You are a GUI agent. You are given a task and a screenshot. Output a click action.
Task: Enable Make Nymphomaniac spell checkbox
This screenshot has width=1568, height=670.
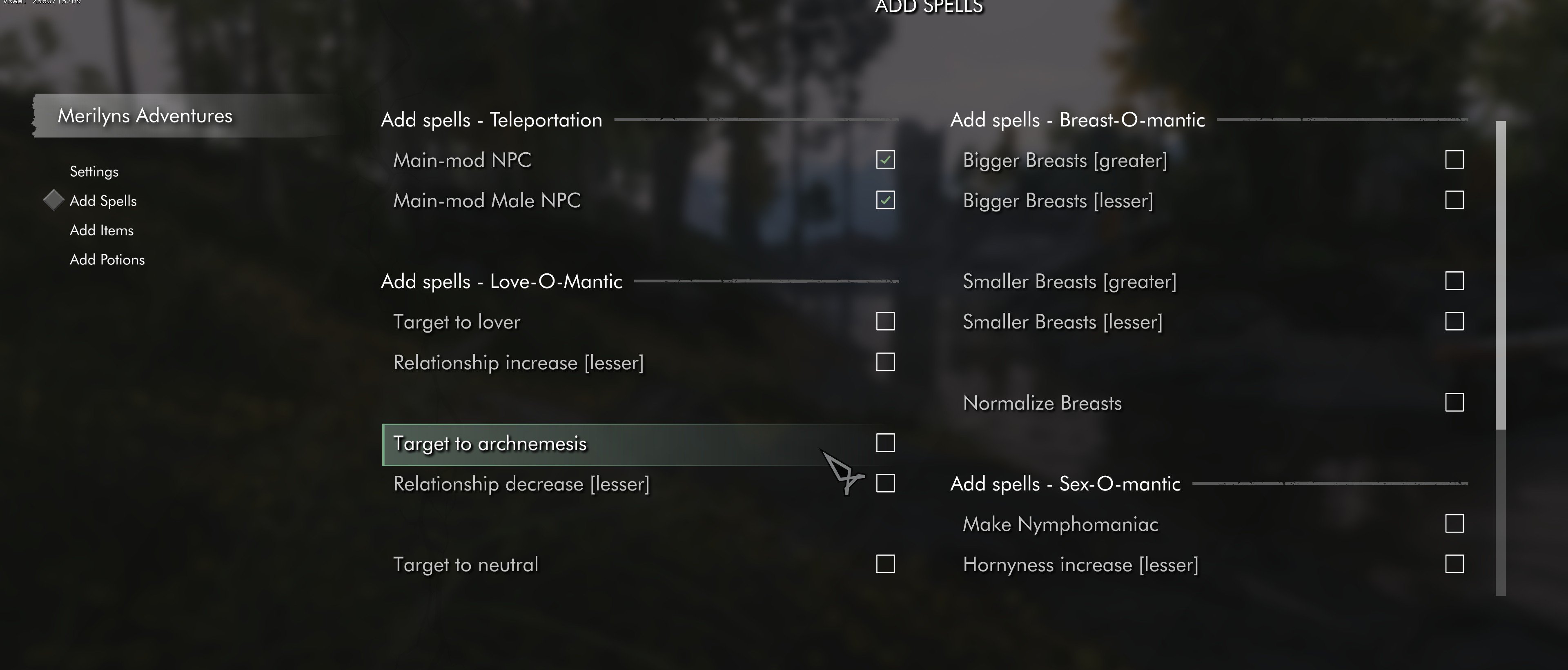[x=1454, y=524]
